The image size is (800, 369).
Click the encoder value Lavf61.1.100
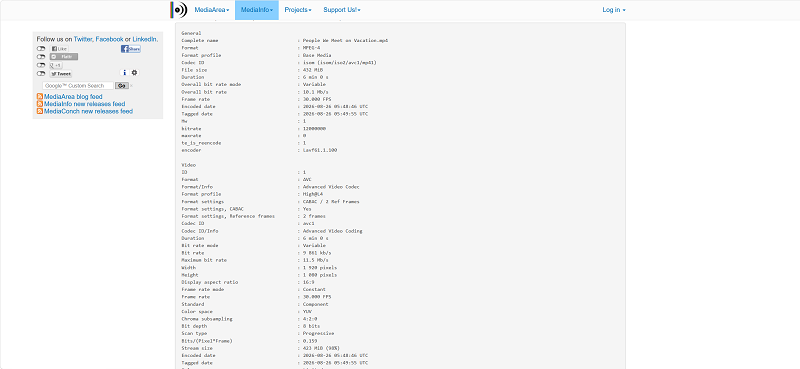tap(320, 150)
